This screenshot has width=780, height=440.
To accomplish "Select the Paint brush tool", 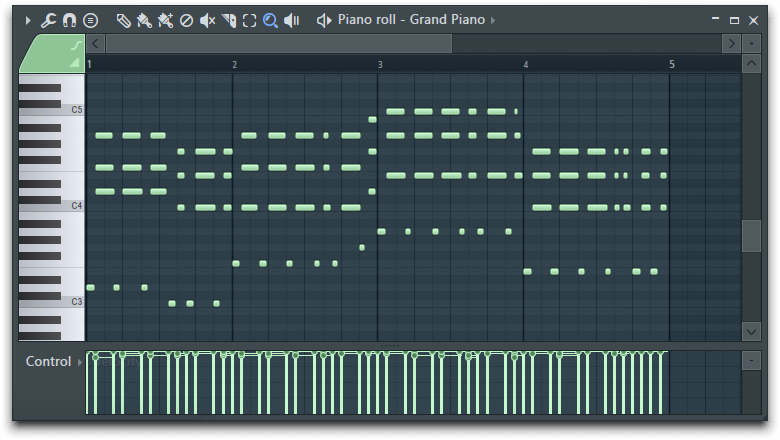I will click(144, 20).
